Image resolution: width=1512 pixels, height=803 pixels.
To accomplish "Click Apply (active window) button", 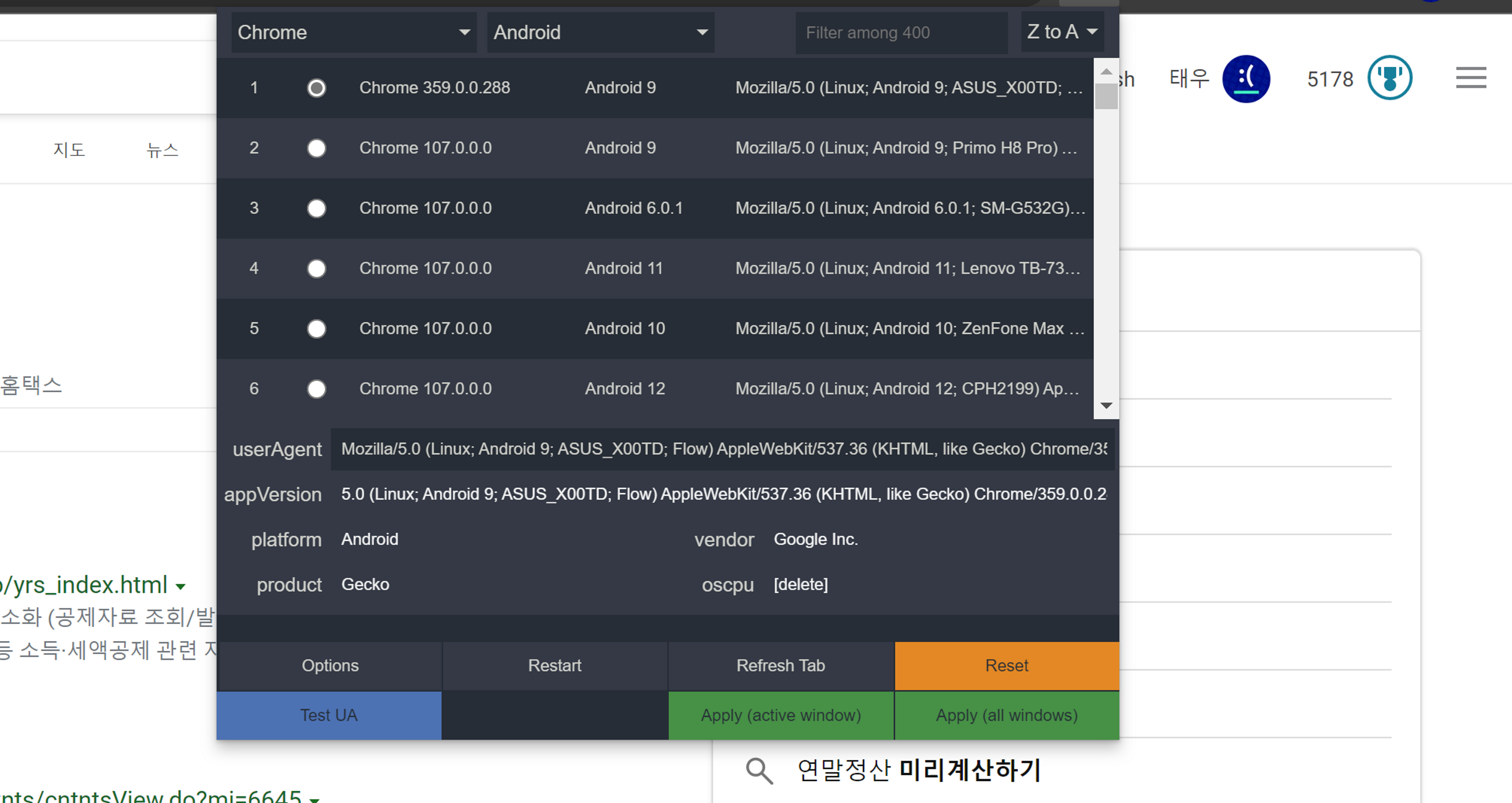I will (x=780, y=715).
